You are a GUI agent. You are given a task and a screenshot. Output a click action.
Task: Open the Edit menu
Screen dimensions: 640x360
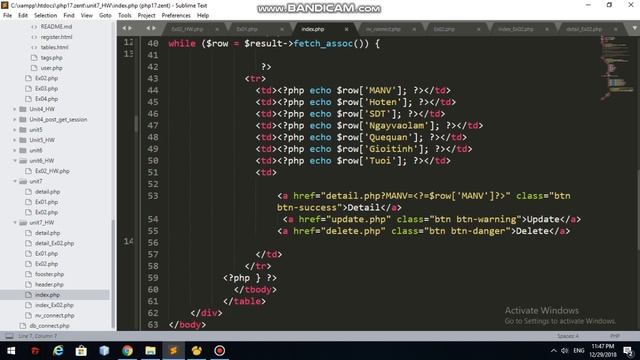click(x=23, y=16)
